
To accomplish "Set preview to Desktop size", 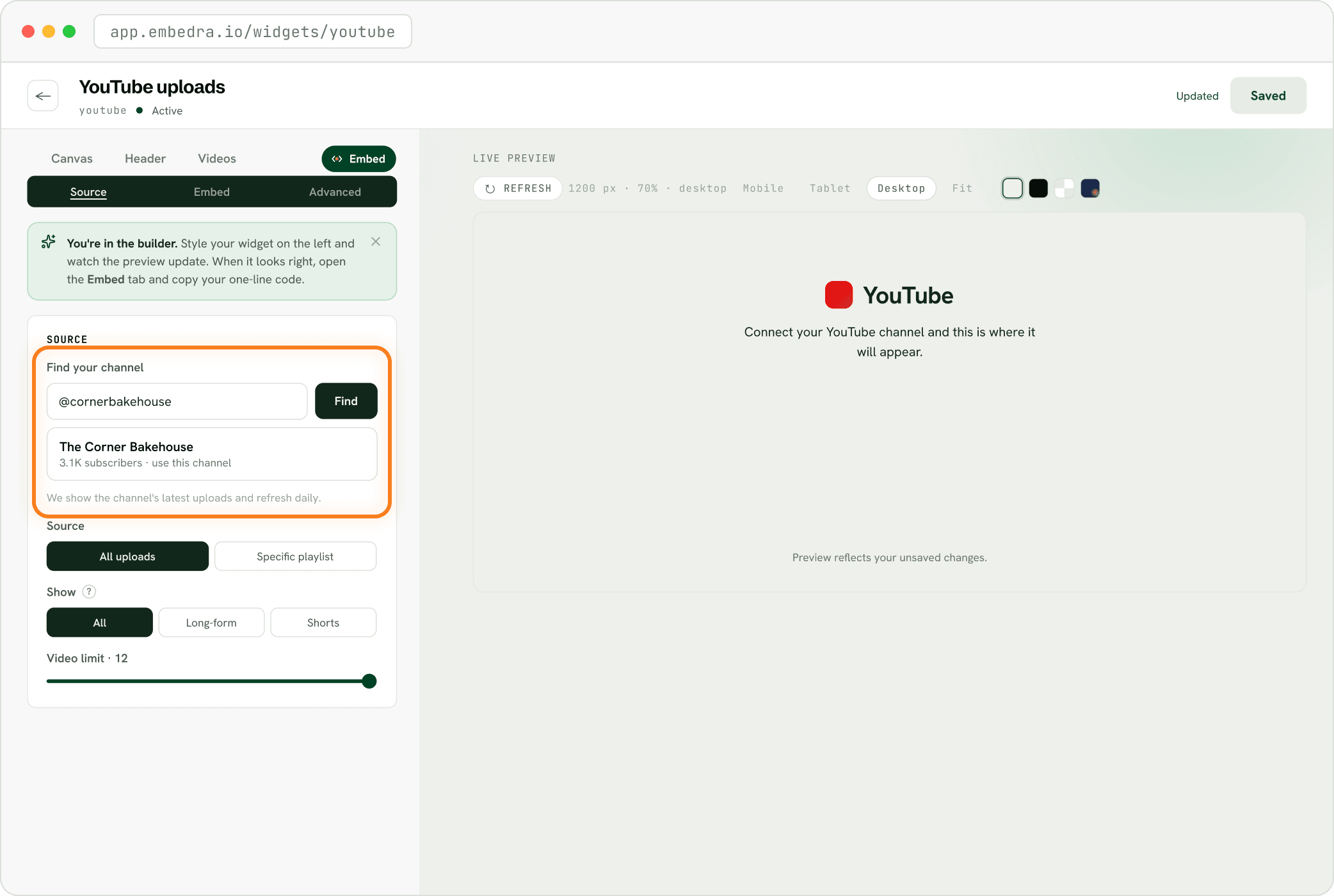I will [x=901, y=188].
